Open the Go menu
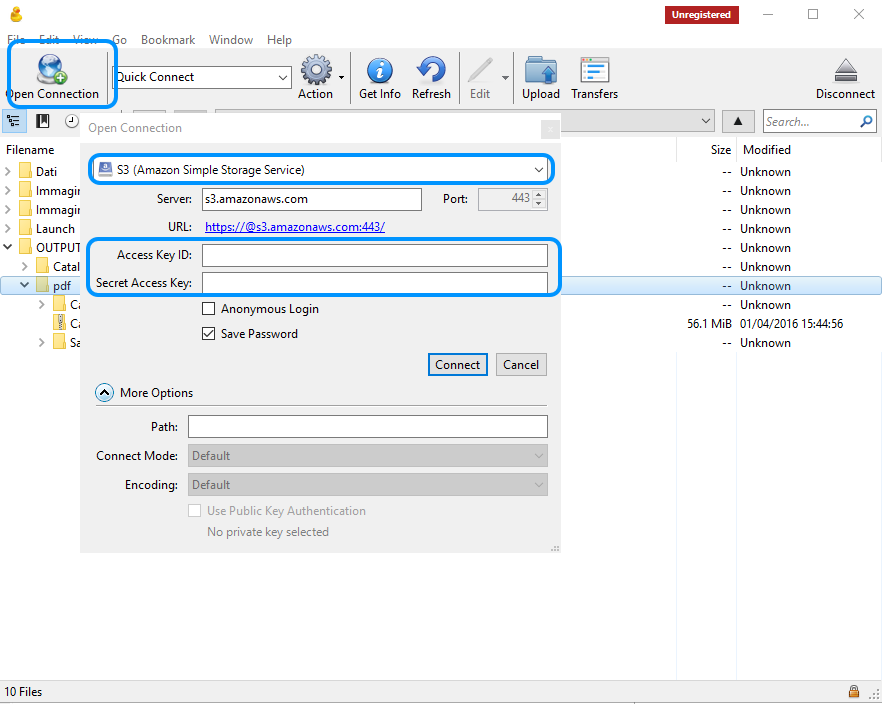Viewport: 882px width, 704px height. click(119, 40)
